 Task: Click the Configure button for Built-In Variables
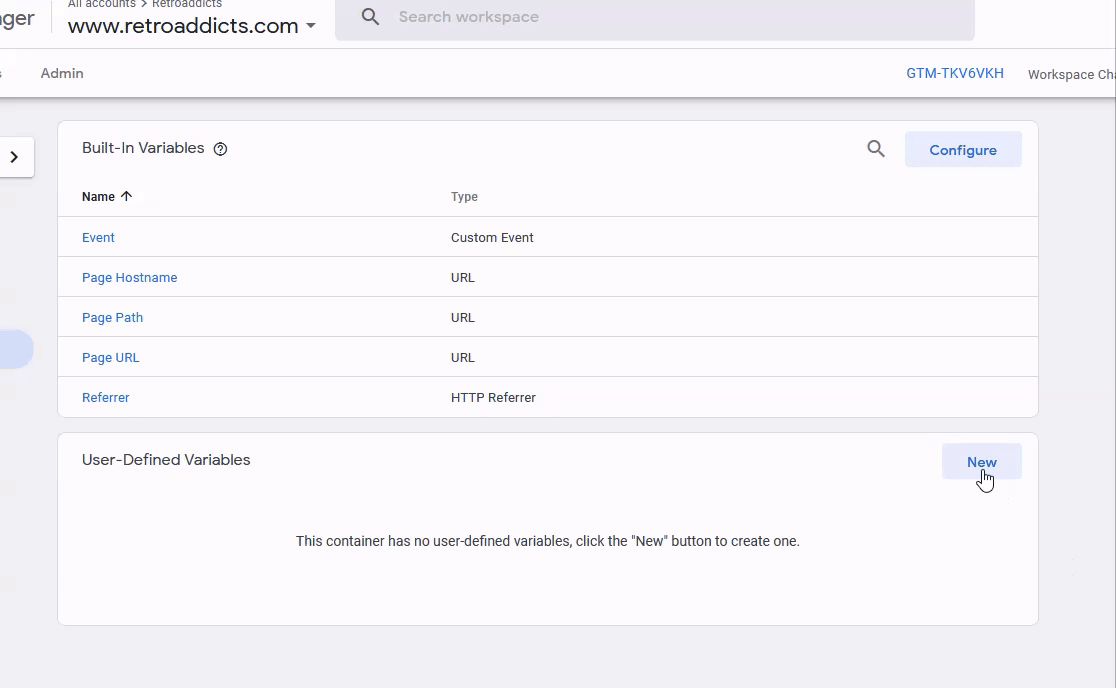[963, 148]
